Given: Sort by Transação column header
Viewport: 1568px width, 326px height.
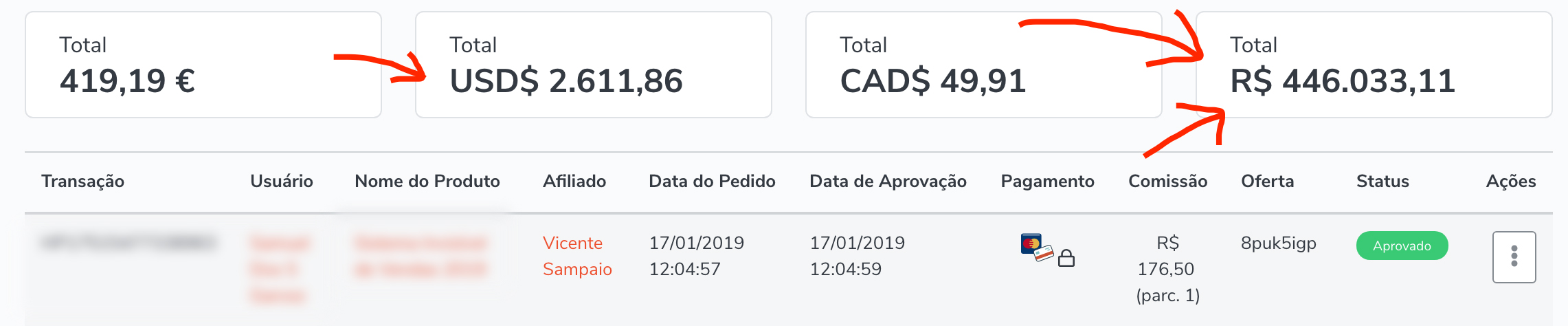Looking at the screenshot, I should tap(82, 182).
